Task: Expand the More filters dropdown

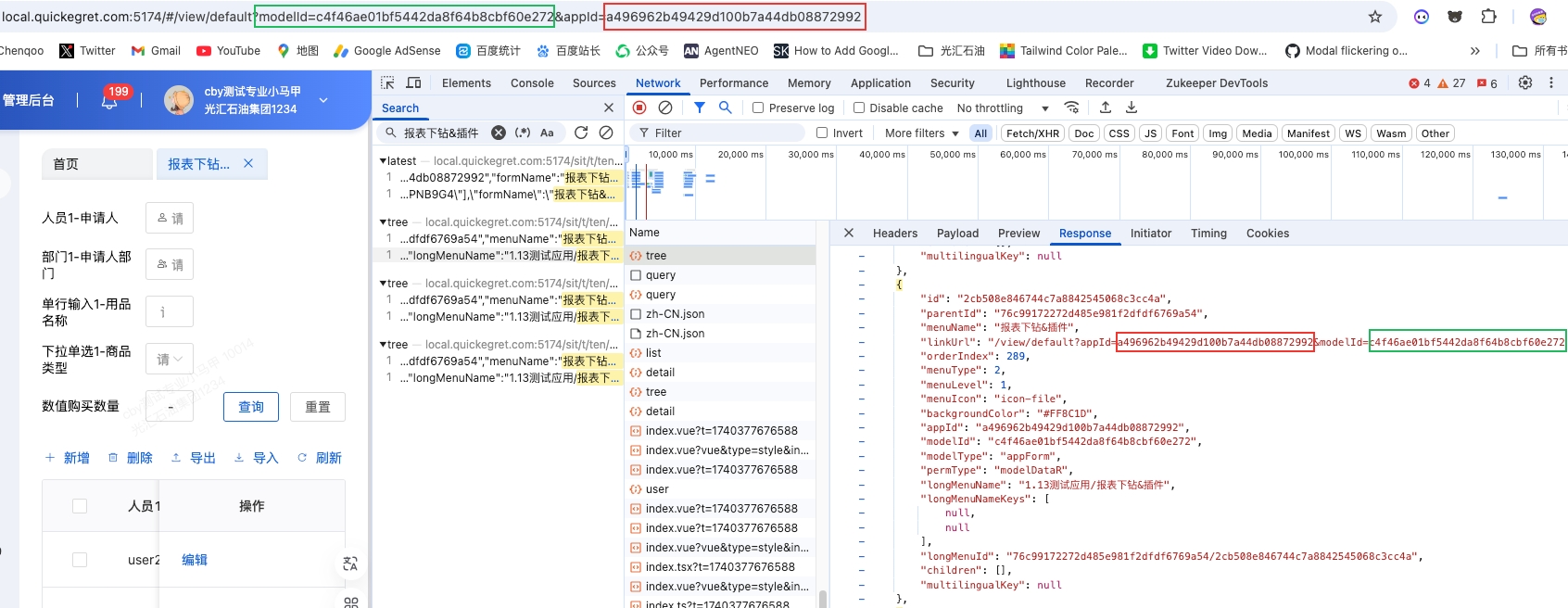Action: click(922, 133)
